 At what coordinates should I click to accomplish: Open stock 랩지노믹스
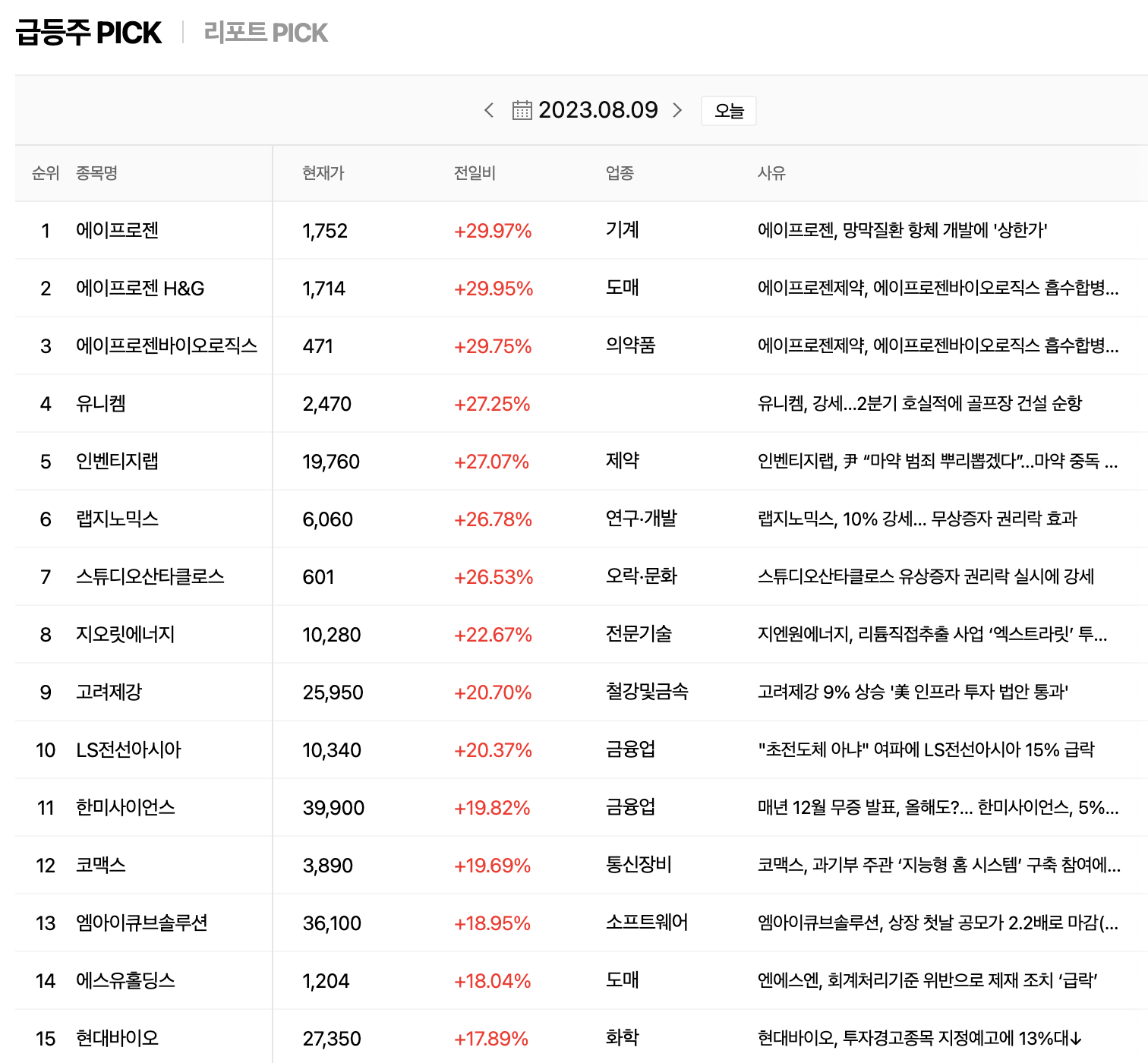117,519
